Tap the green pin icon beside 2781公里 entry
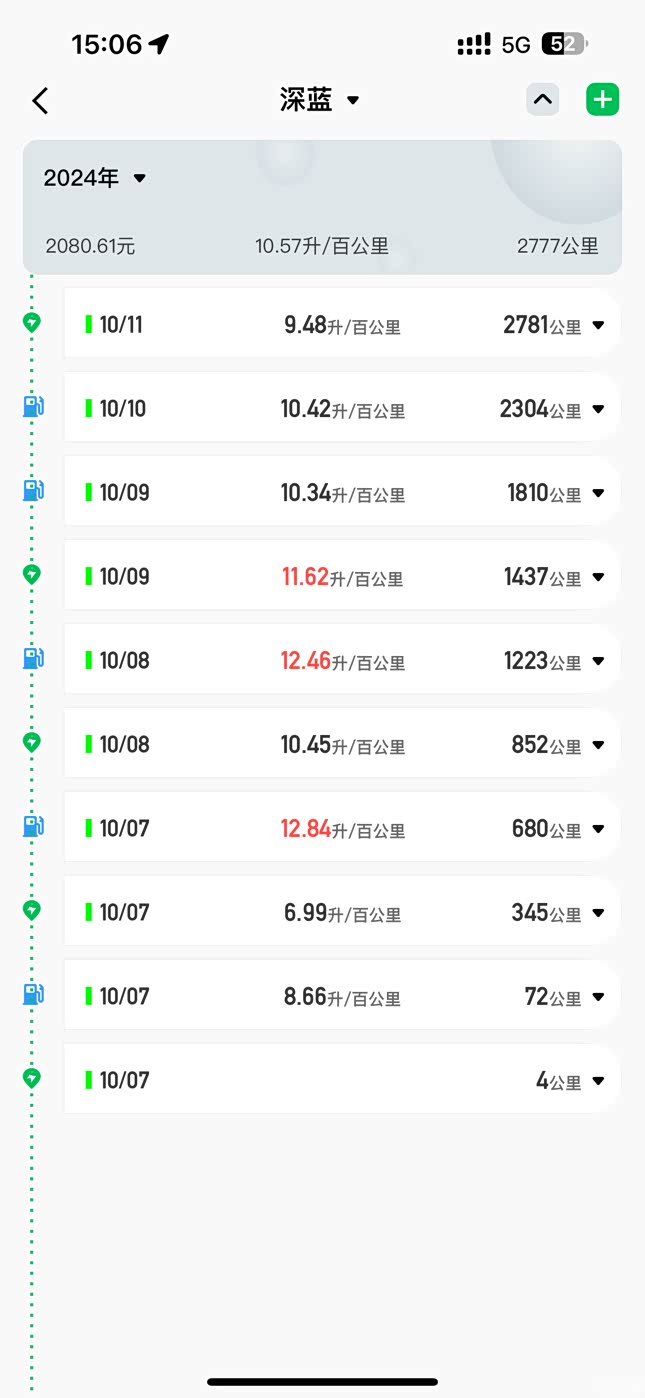The width and height of the screenshot is (645, 1398). tap(32, 322)
